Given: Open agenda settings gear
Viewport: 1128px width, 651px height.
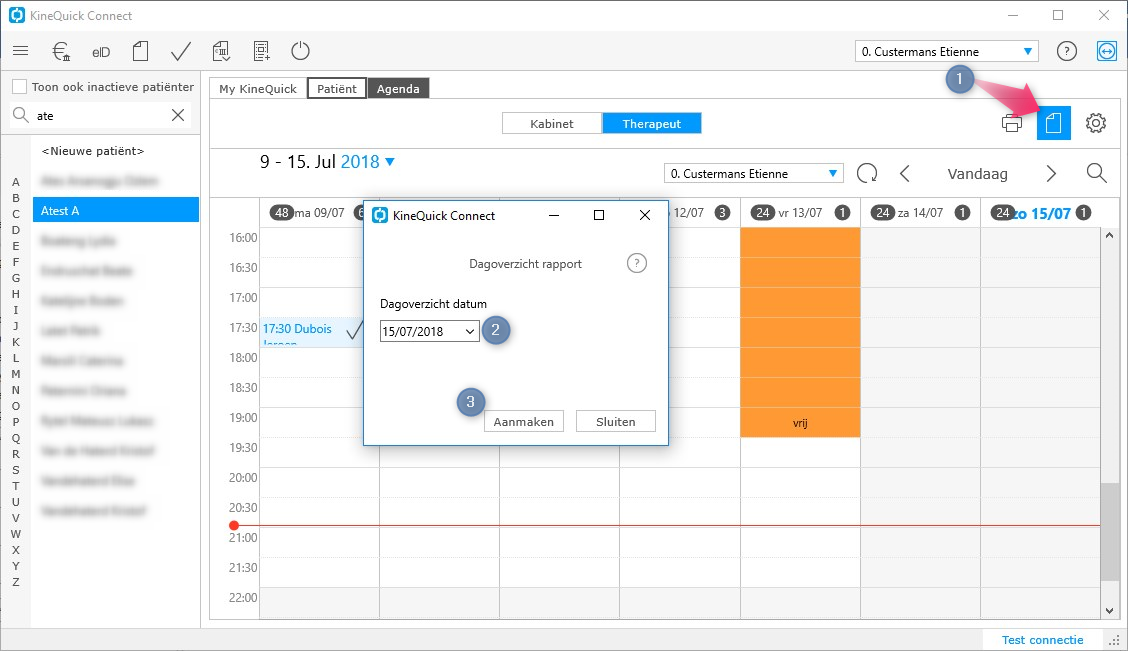Looking at the screenshot, I should 1096,123.
